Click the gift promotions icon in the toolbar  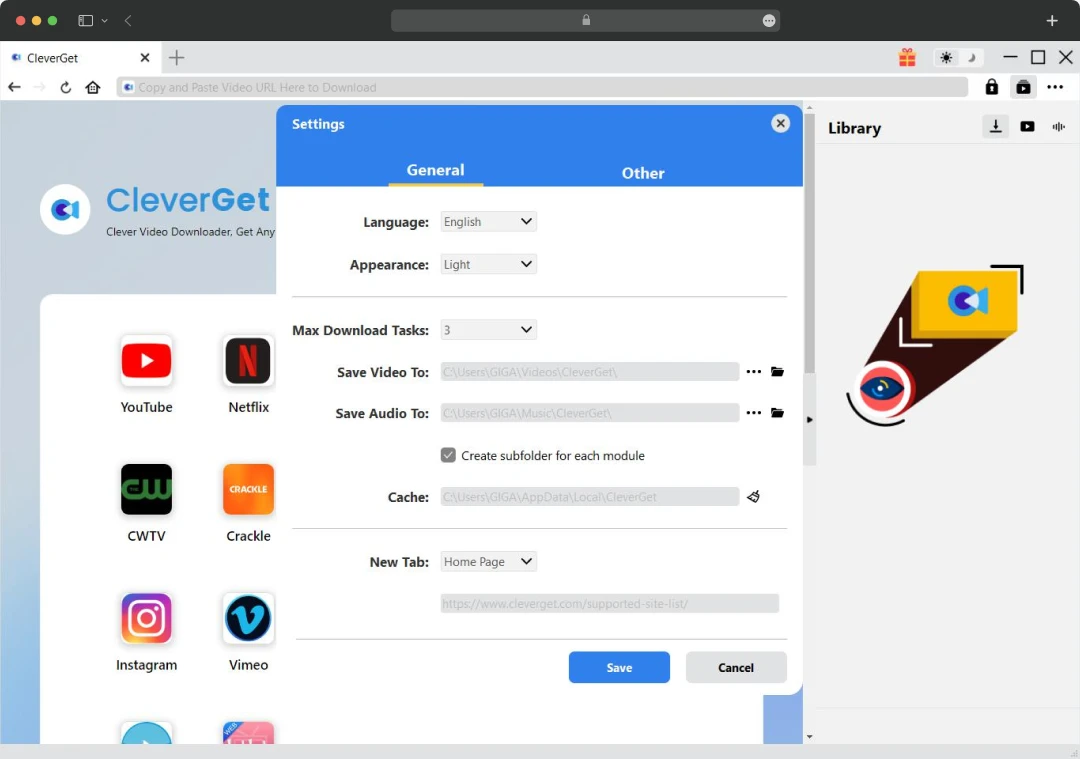[907, 57]
